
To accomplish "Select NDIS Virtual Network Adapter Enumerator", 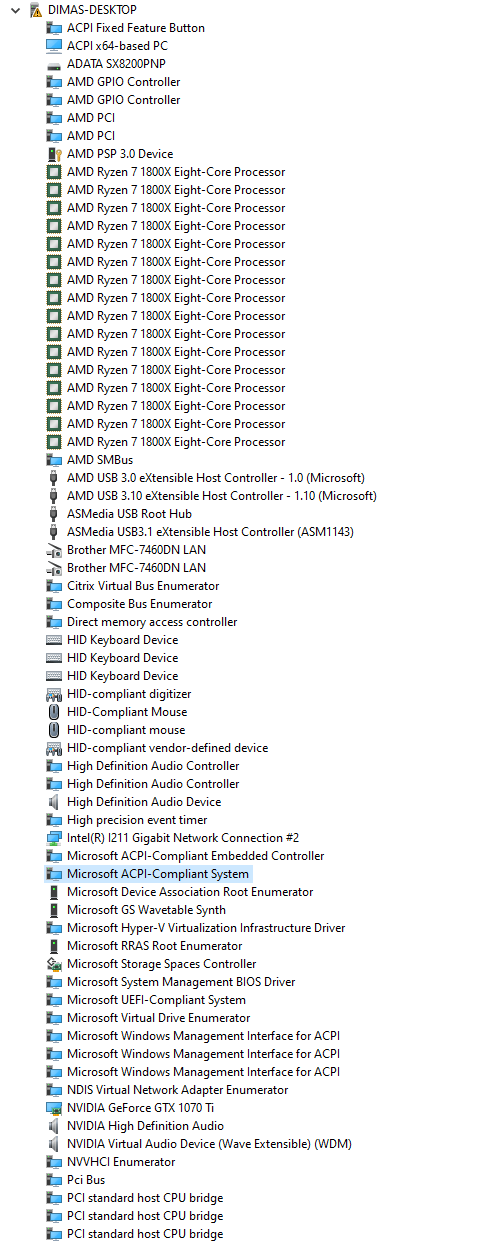I will [178, 1090].
